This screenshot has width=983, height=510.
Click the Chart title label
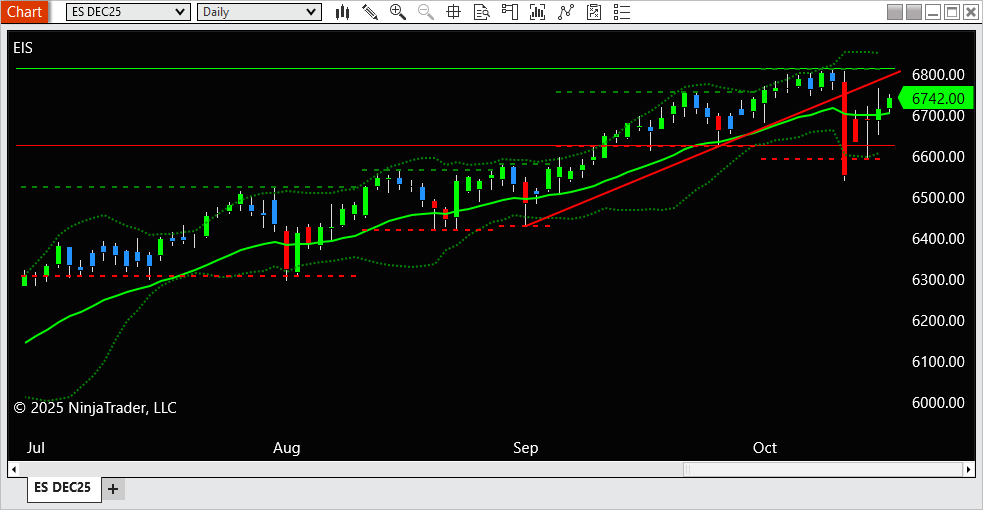pyautogui.click(x=24, y=12)
